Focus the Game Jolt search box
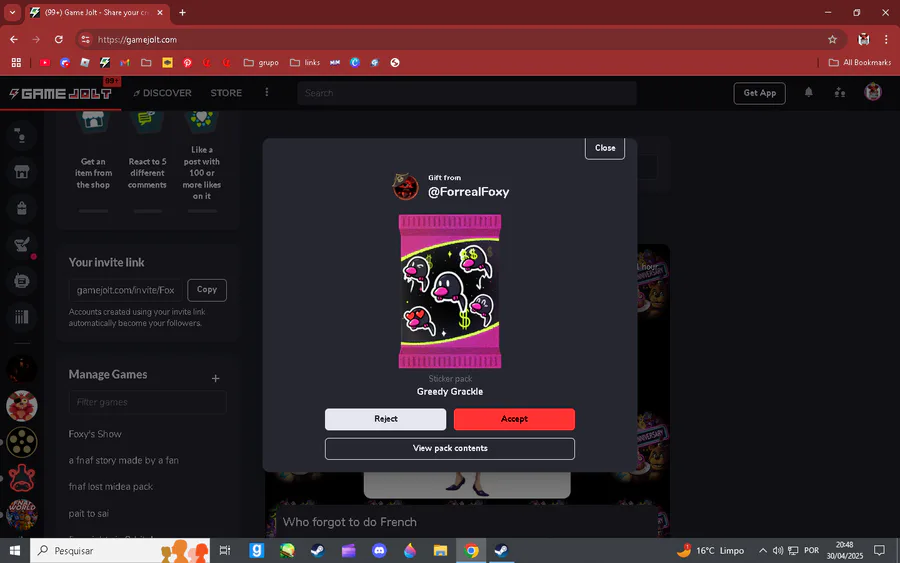Screen dimensions: 900x563 (x=467, y=93)
